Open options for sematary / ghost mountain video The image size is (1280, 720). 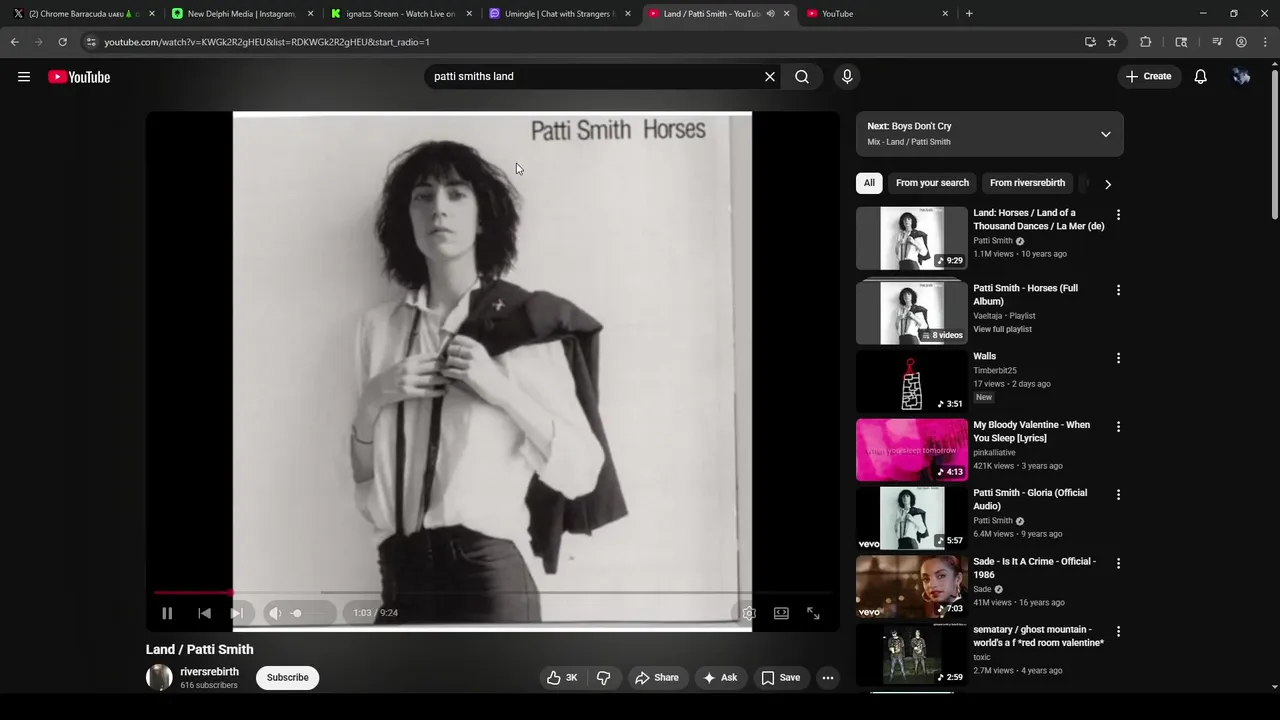[1118, 632]
